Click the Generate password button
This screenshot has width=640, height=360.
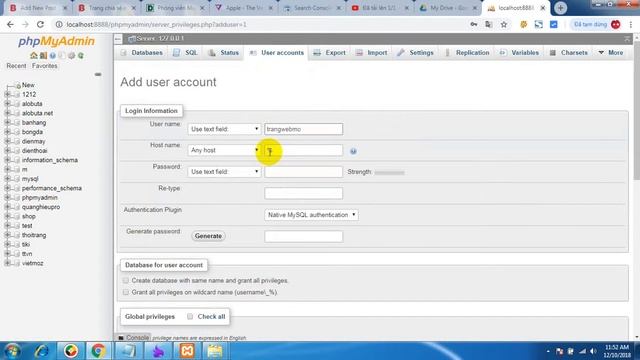click(x=208, y=236)
